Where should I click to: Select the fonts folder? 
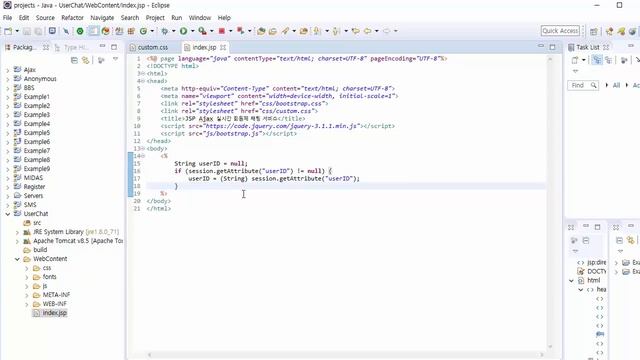click(49, 277)
